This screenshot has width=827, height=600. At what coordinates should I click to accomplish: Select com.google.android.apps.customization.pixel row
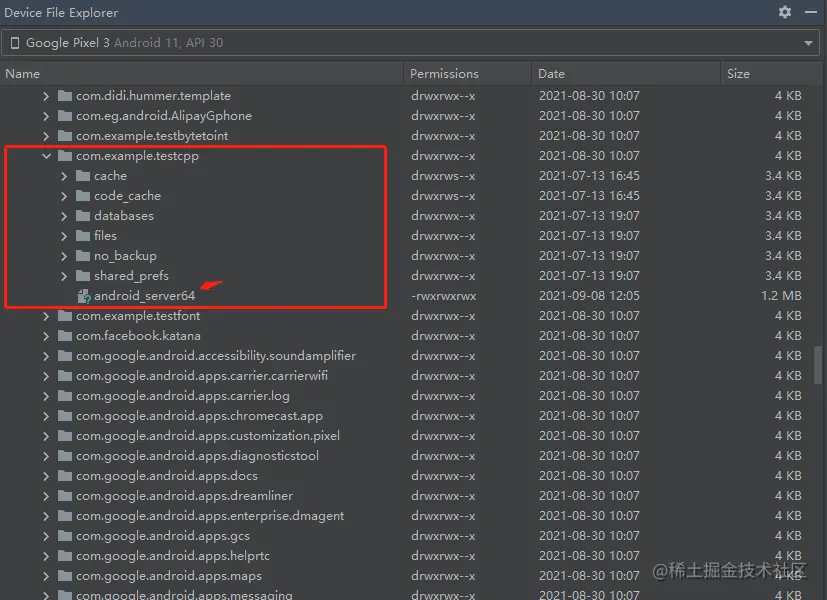click(411, 436)
